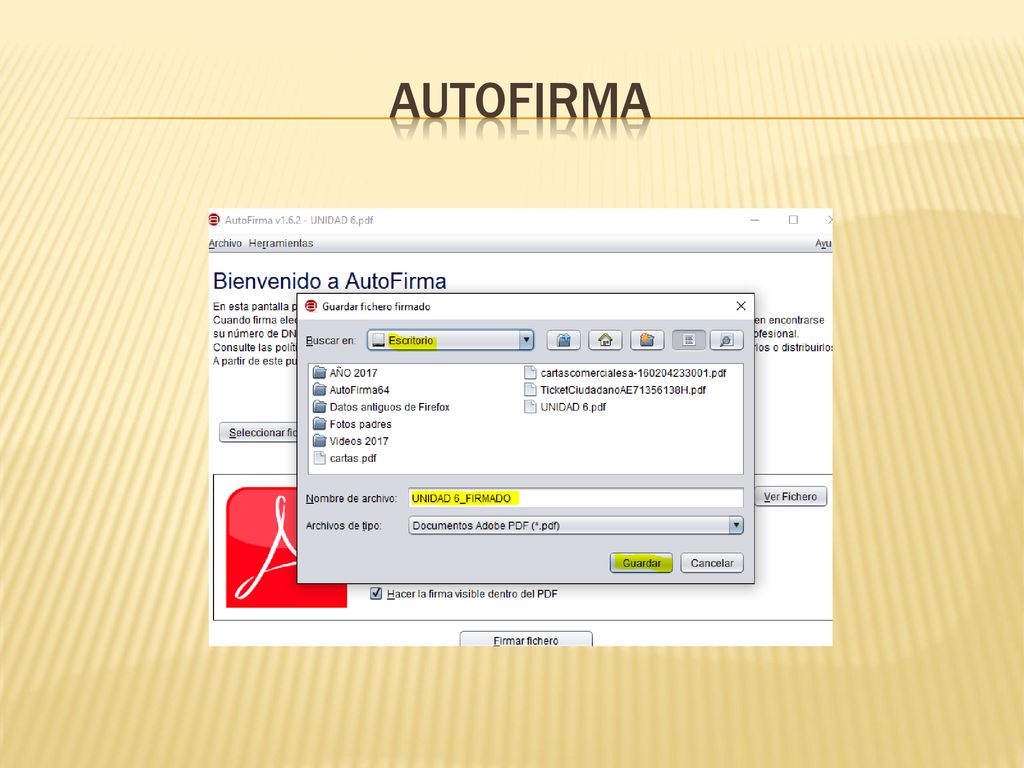
Task: Click the cartascomercialesa file icon
Action: coord(530,372)
